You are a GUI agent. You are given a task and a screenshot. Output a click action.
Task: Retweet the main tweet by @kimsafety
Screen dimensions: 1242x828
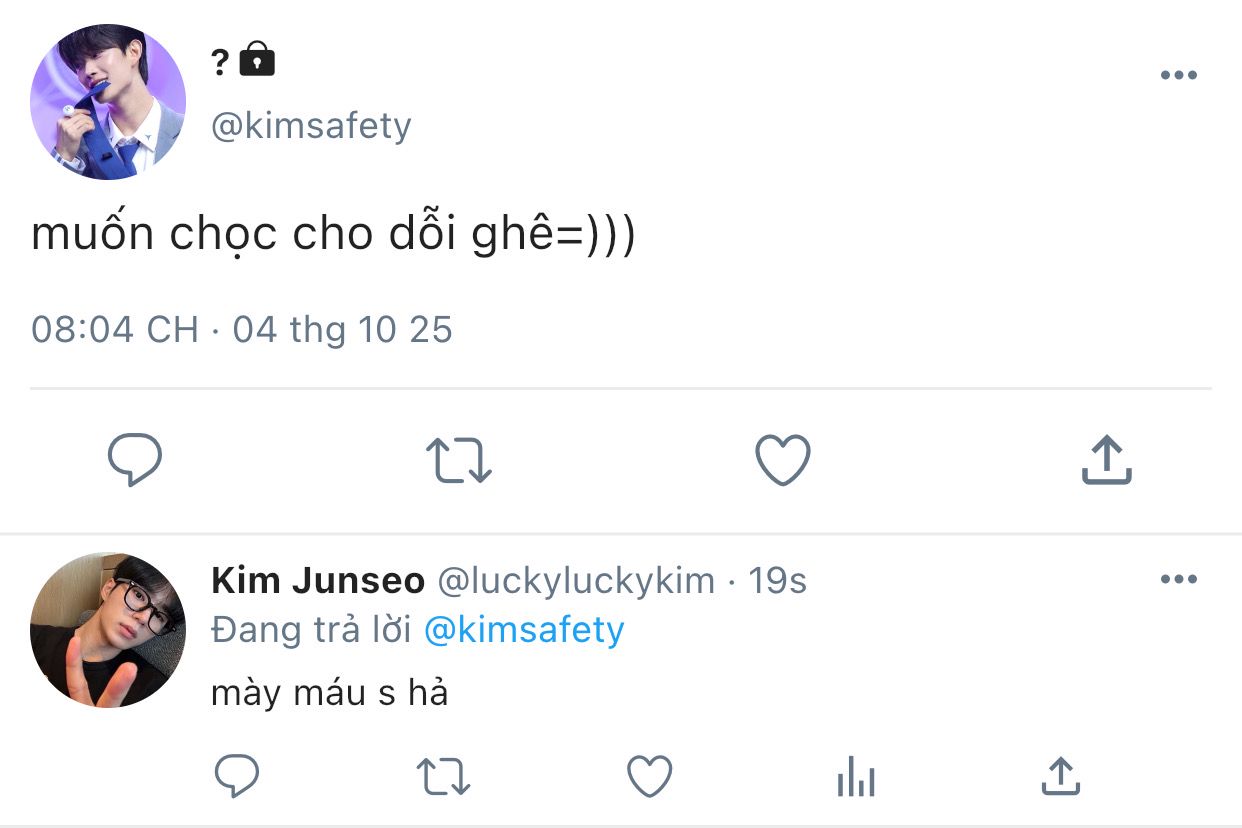pyautogui.click(x=459, y=461)
